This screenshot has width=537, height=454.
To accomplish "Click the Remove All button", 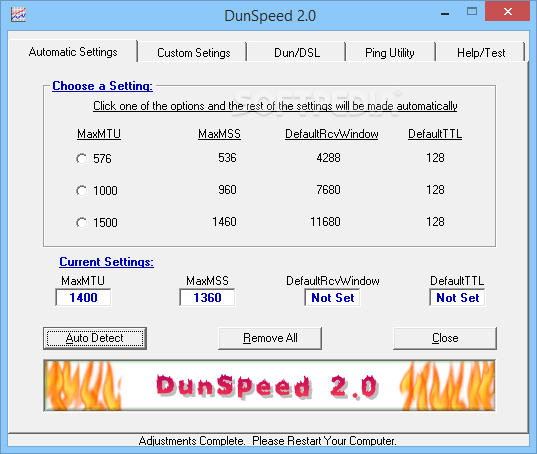I will pyautogui.click(x=270, y=338).
